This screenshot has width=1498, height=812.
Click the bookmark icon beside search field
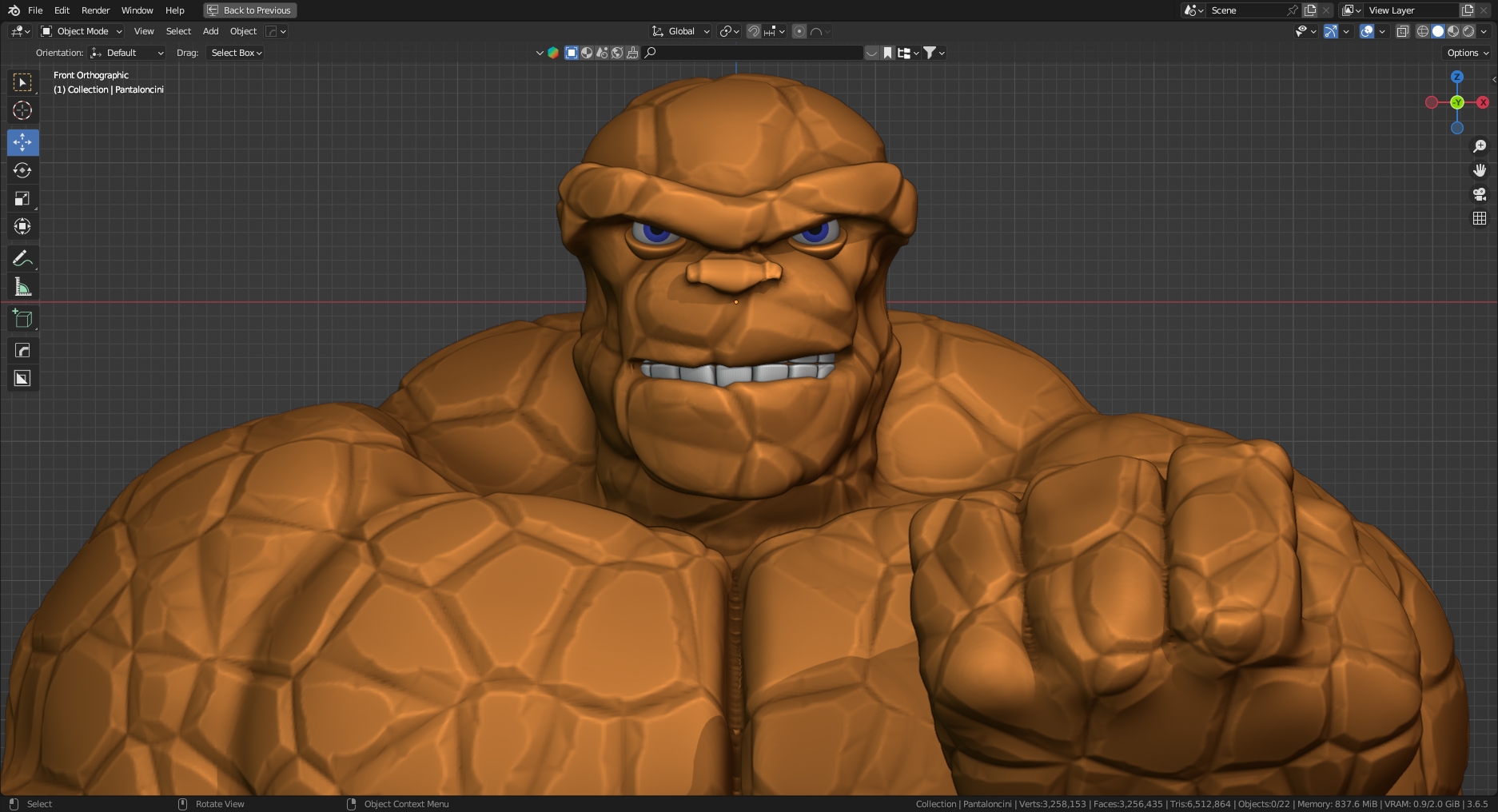(x=887, y=53)
